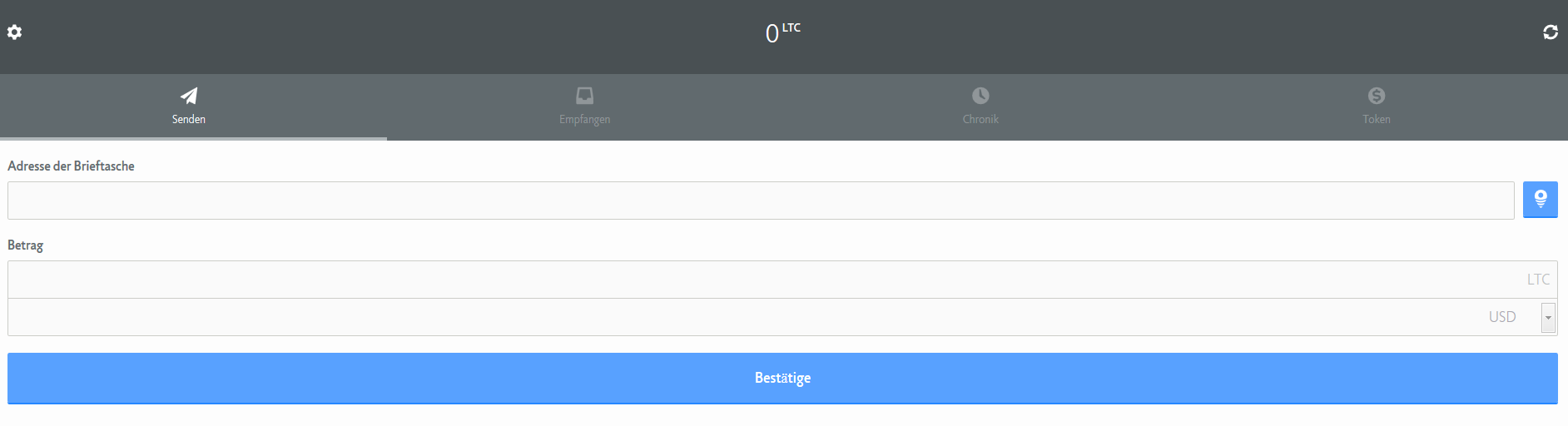Click the Token coin icon

click(x=1377, y=96)
